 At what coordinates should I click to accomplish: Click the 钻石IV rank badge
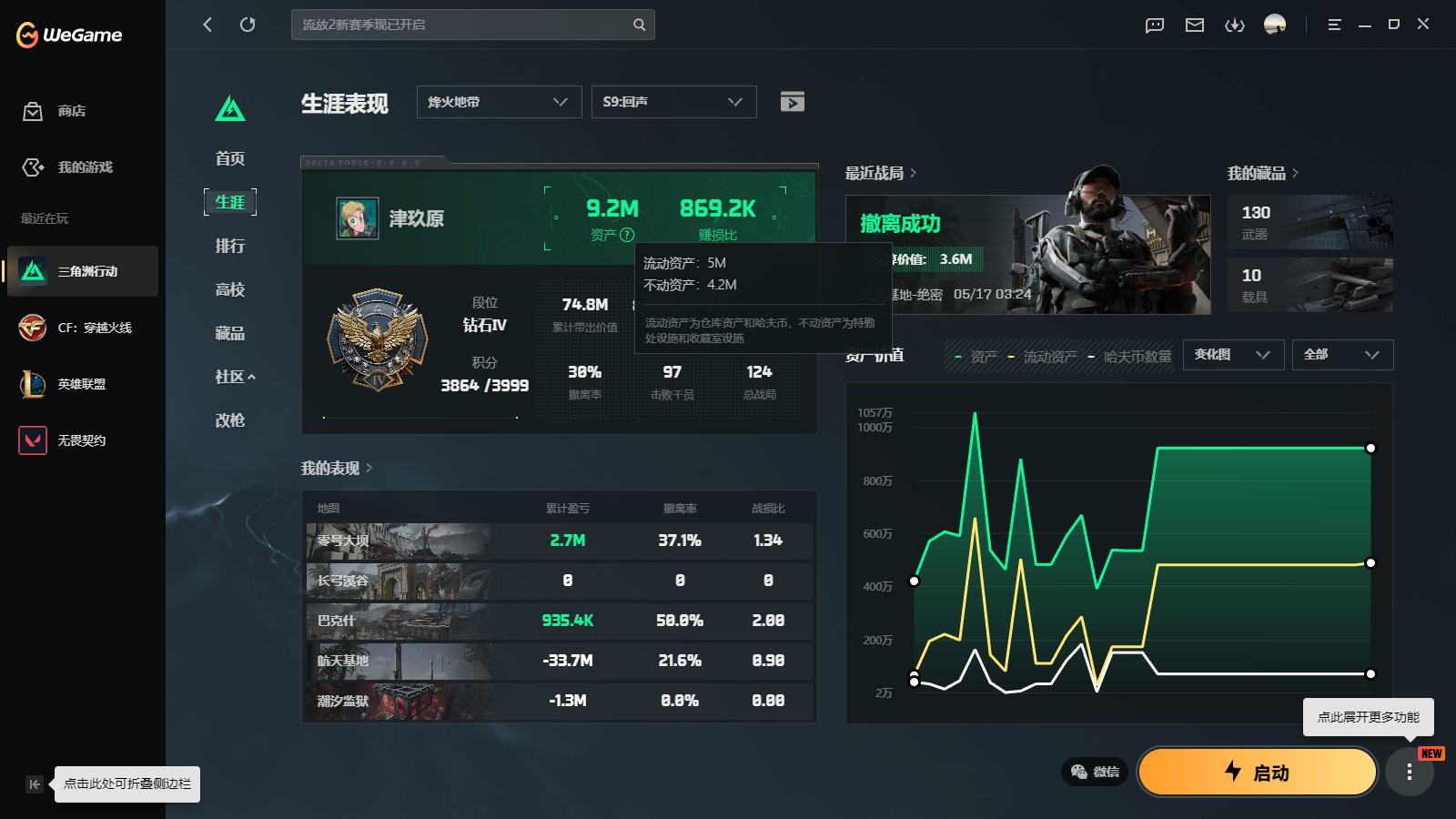378,339
